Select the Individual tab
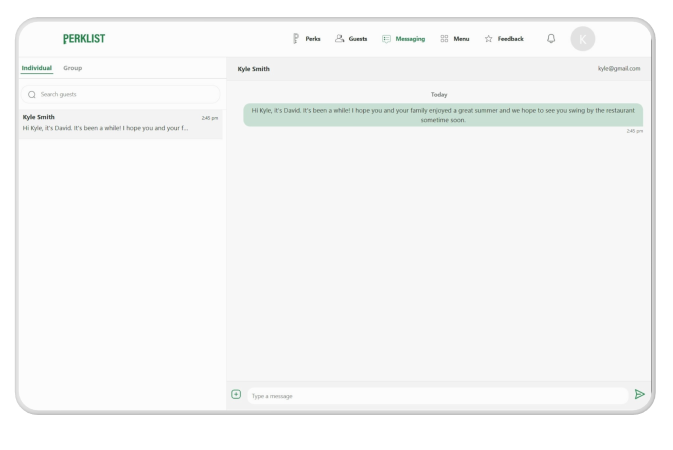The height and width of the screenshot is (450, 673). pyautogui.click(x=37, y=68)
